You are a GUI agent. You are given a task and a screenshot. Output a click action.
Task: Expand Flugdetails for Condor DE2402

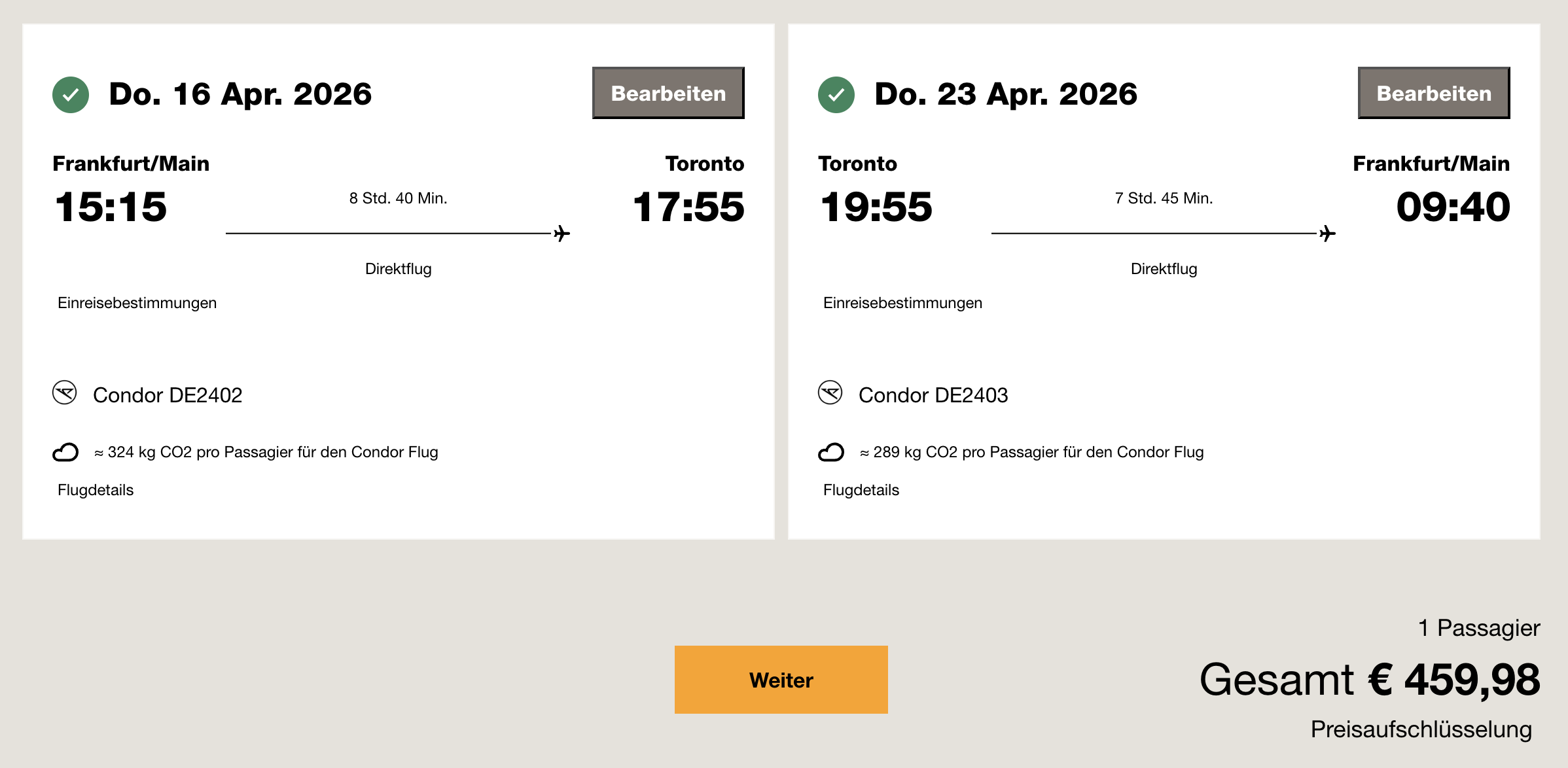[x=96, y=490]
